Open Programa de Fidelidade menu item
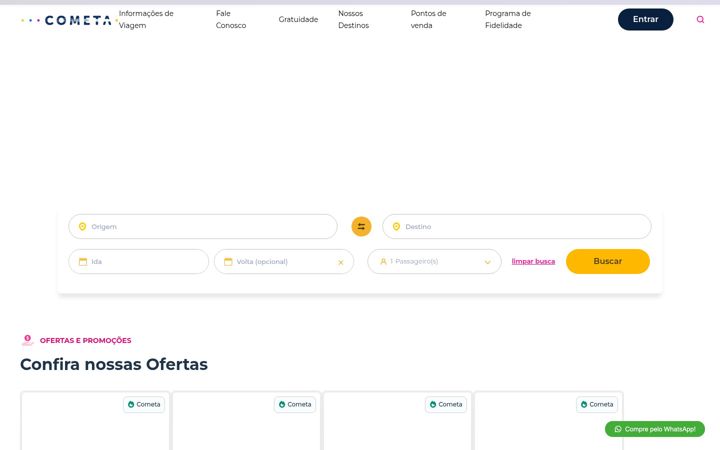 508,19
